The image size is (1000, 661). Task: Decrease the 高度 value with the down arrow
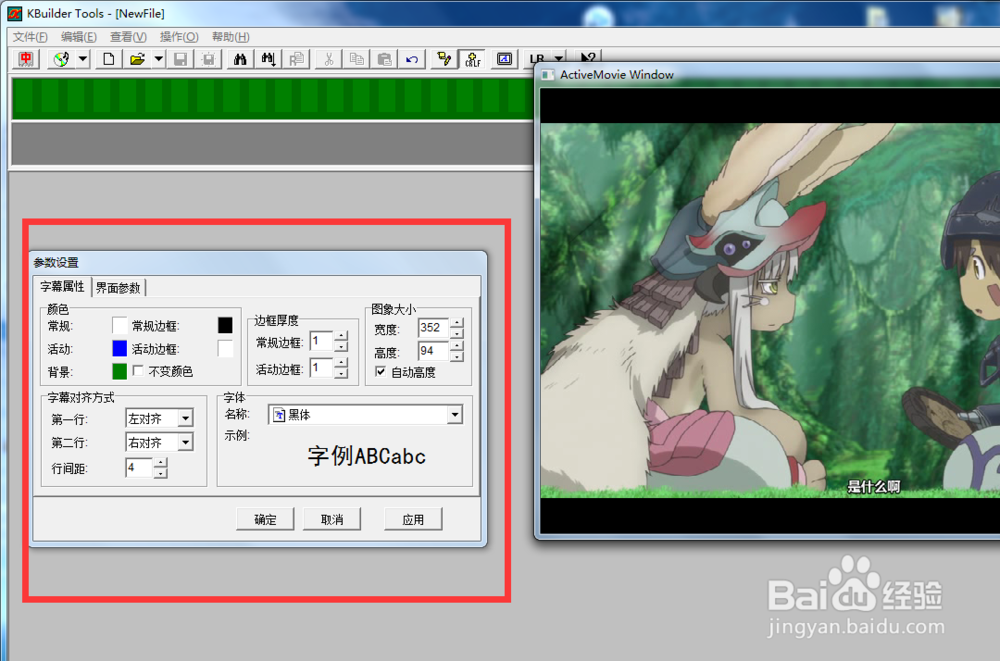457,357
